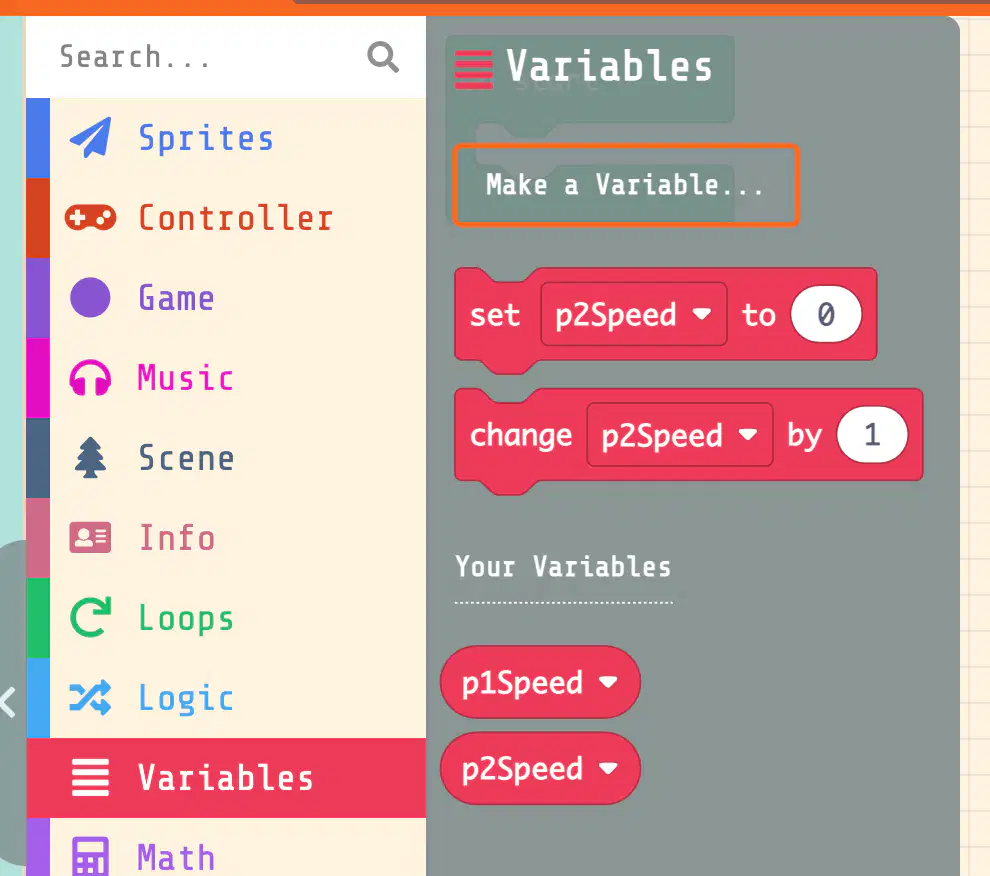Click the Make a Variable button
990x876 pixels.
626,185
